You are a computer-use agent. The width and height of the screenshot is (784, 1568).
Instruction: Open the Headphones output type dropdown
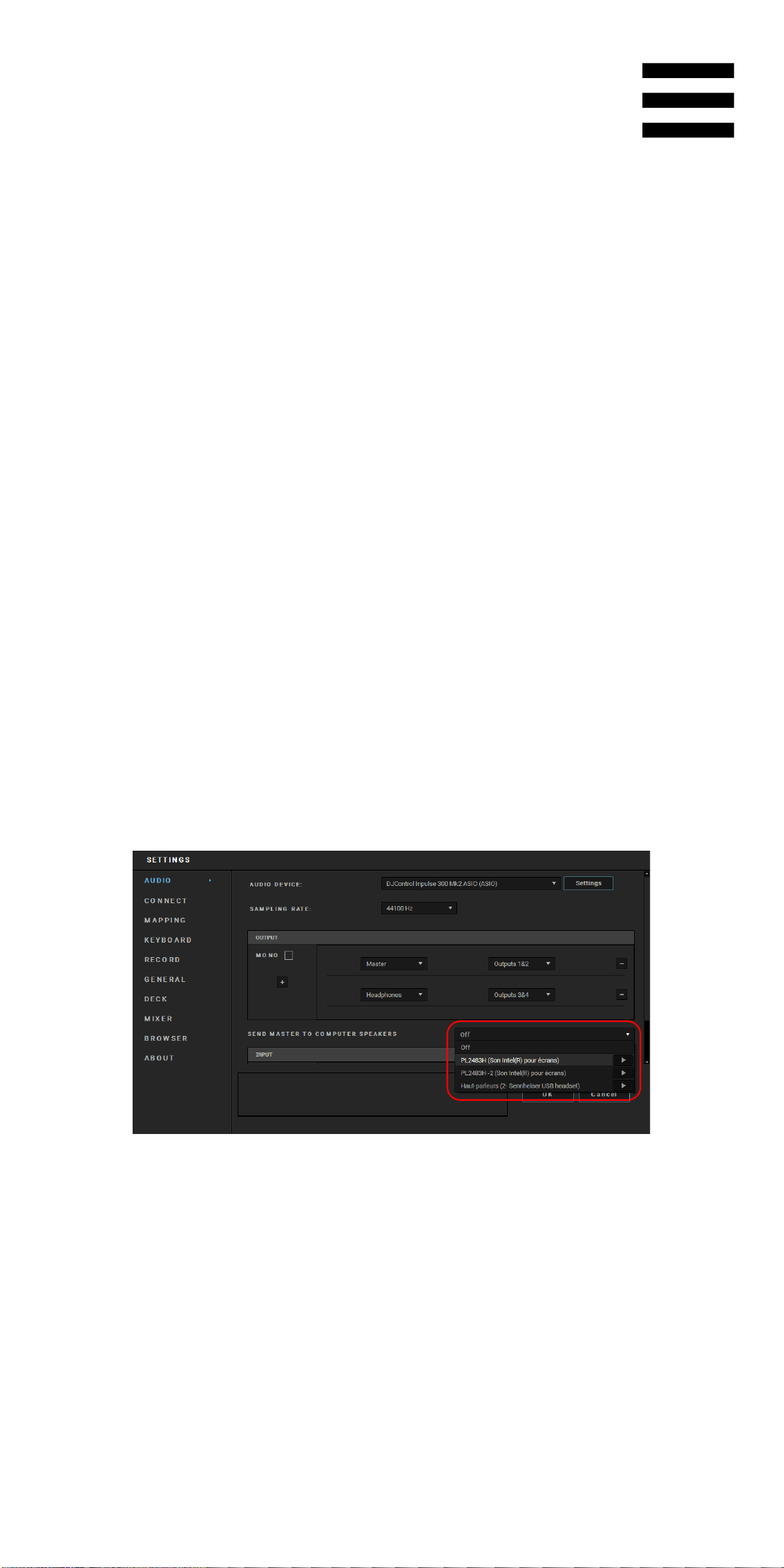tap(394, 994)
